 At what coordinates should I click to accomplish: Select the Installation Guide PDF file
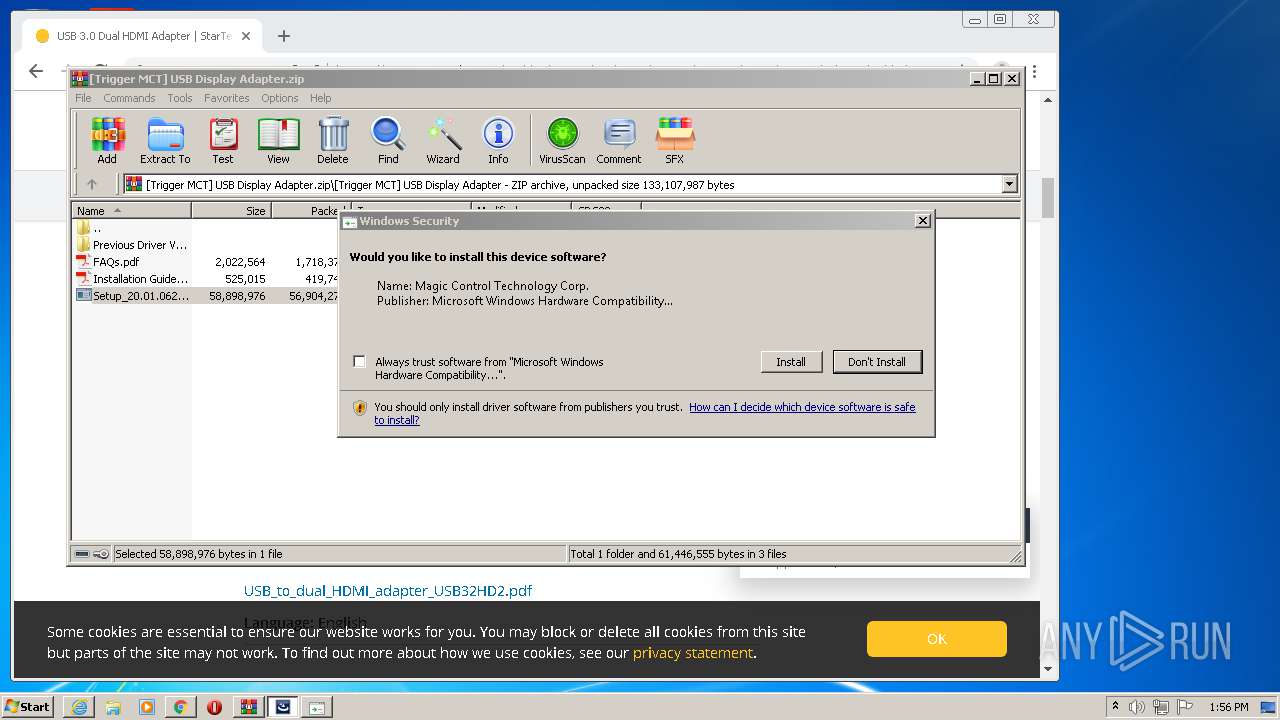[132, 279]
